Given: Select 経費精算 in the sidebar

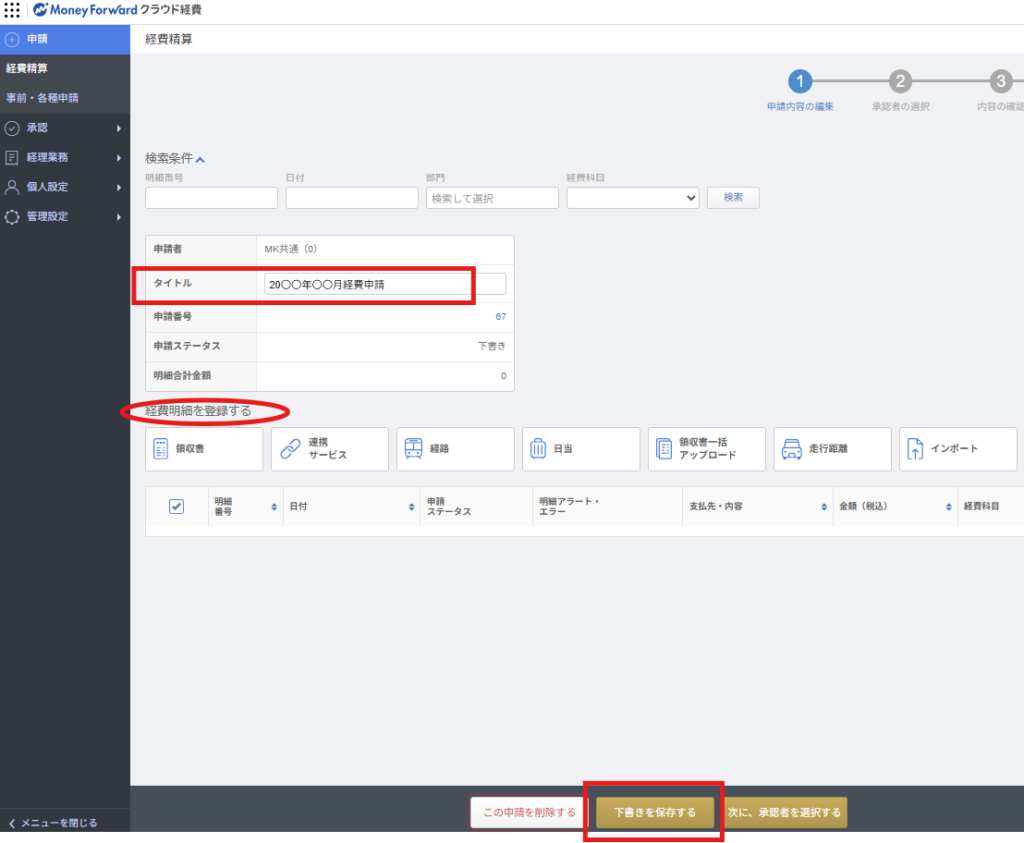Looking at the screenshot, I should click(27, 69).
